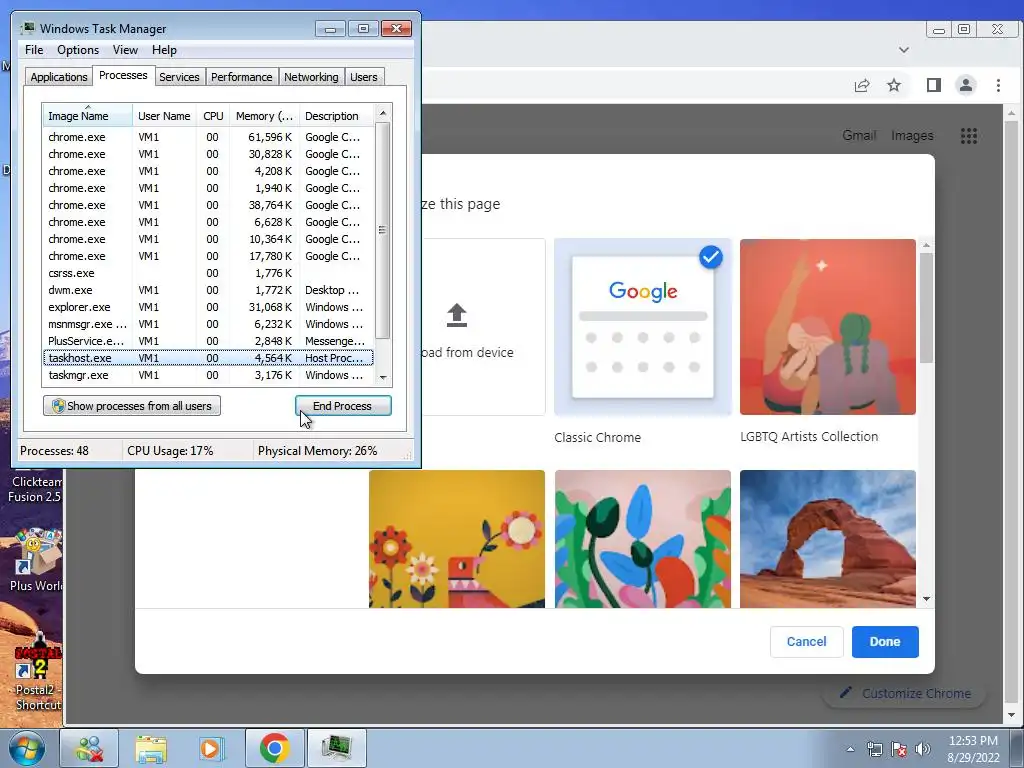Viewport: 1024px width, 768px height.
Task: Click the process list scrollbar thumb
Action: (x=383, y=230)
